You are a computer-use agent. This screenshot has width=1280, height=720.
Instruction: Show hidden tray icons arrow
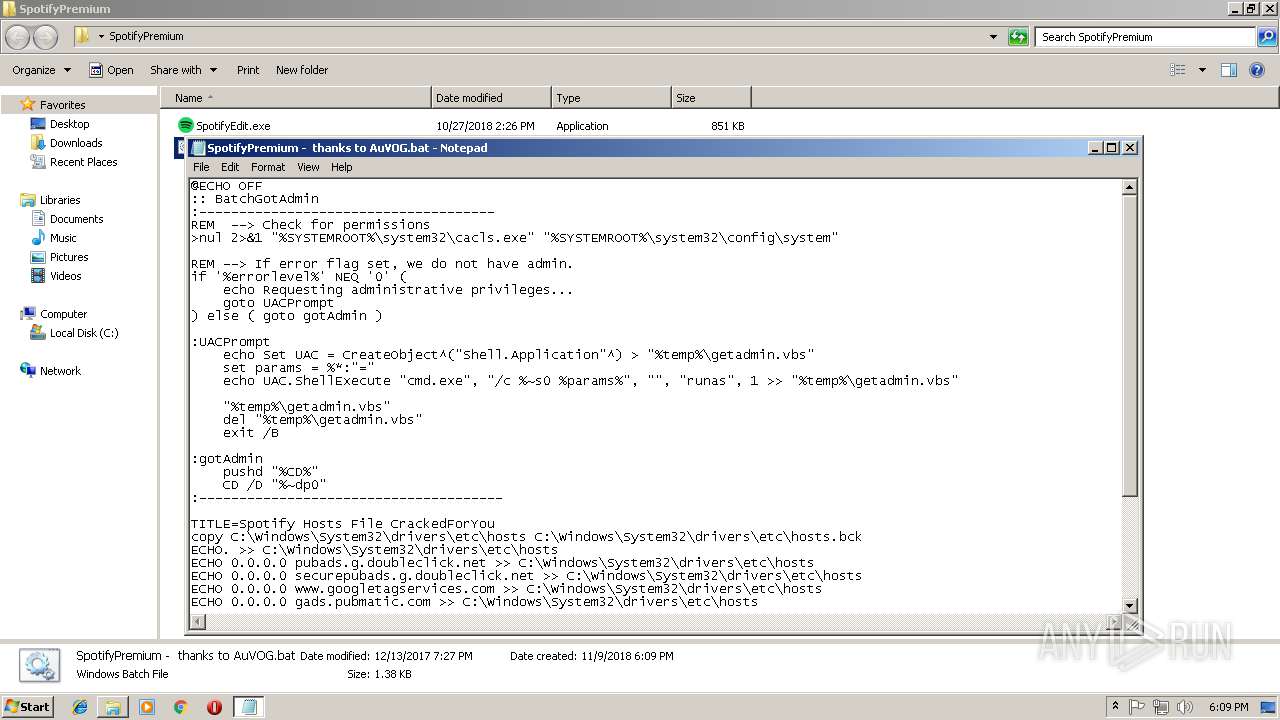[1116, 707]
